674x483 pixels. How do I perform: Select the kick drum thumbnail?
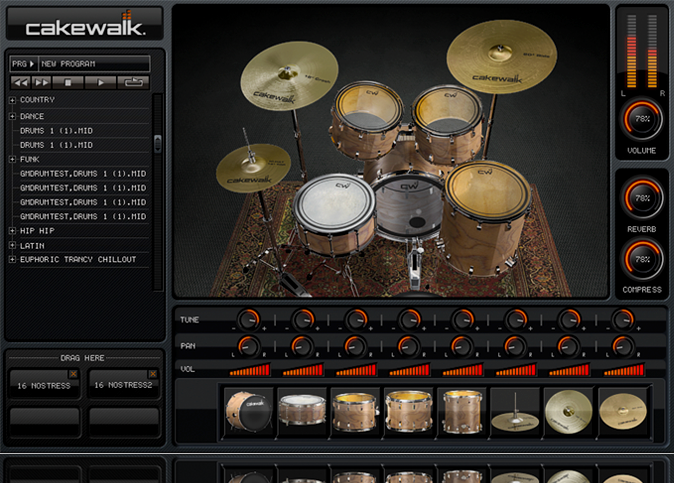click(x=248, y=411)
